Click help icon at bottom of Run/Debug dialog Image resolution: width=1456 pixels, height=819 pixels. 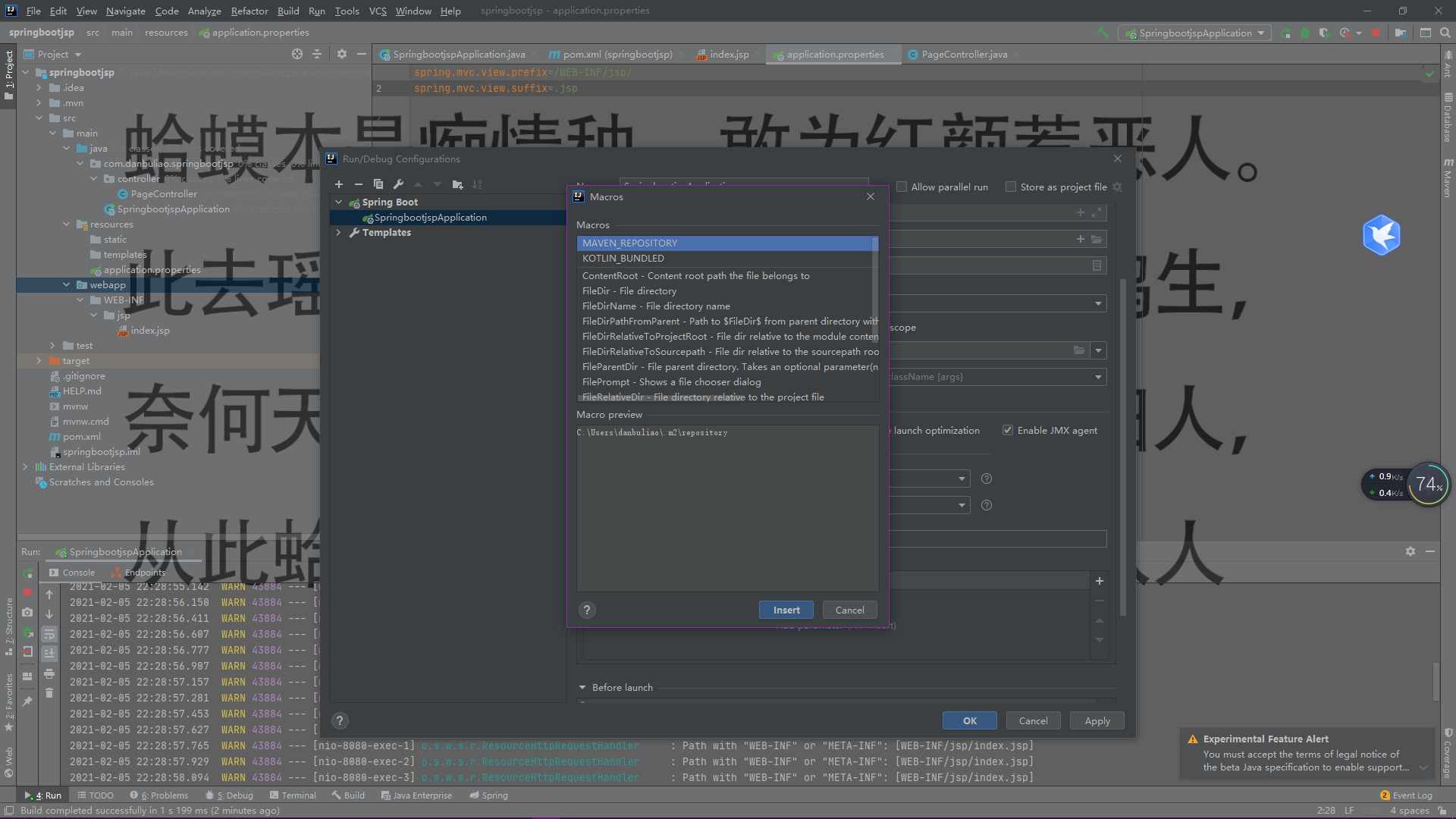pyautogui.click(x=340, y=720)
